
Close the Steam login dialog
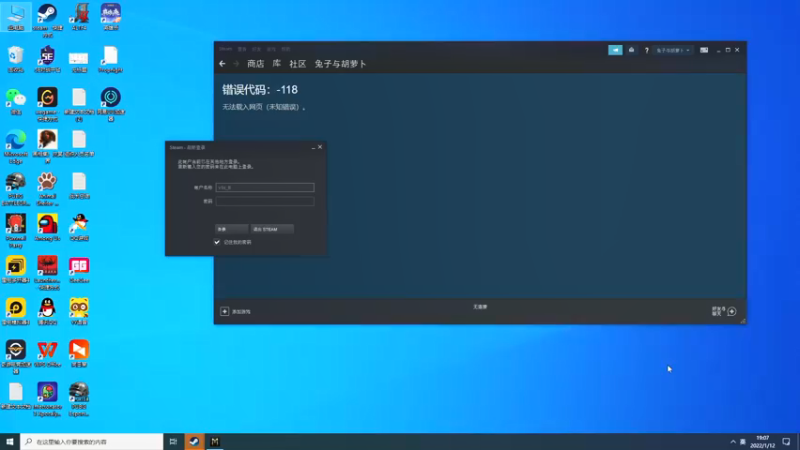point(320,147)
